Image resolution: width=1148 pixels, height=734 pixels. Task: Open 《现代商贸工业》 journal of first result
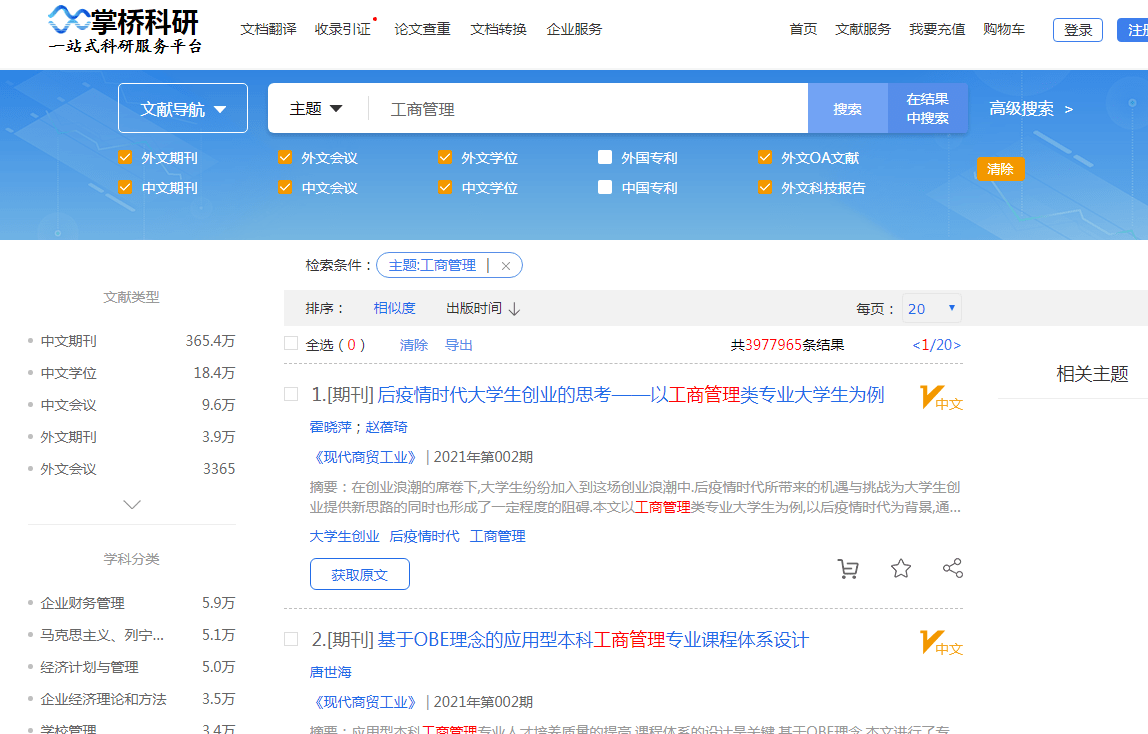pos(366,457)
